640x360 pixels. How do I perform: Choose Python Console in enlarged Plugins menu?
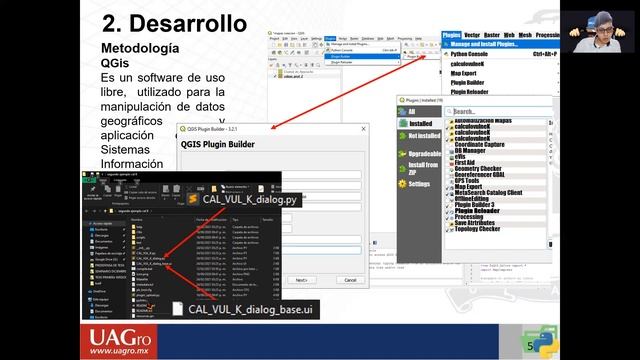click(500, 54)
